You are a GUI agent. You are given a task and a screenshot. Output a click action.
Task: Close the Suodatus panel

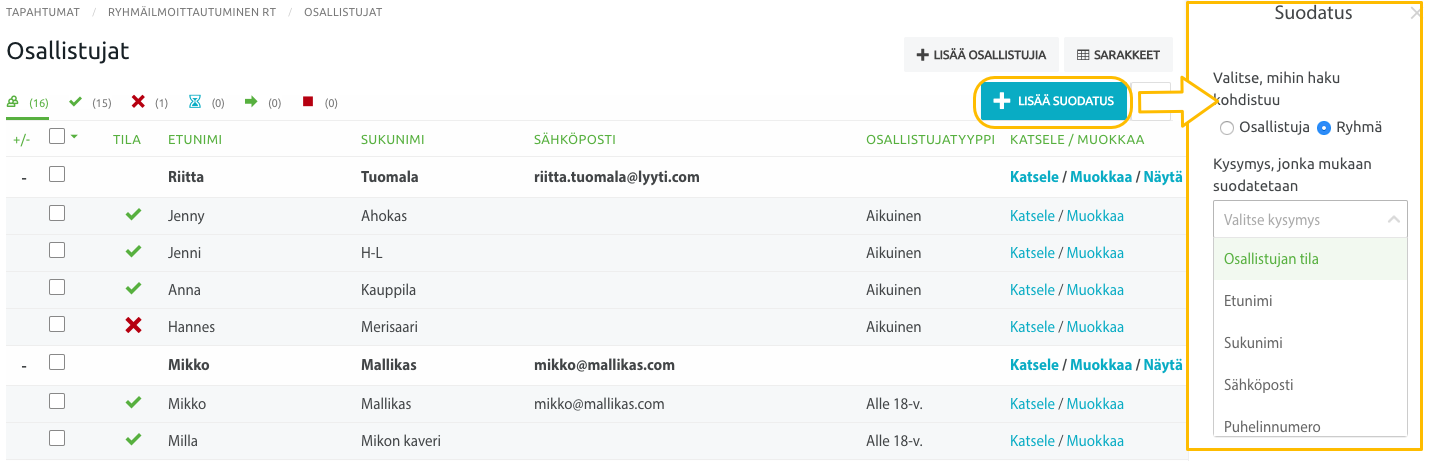click(x=1414, y=13)
